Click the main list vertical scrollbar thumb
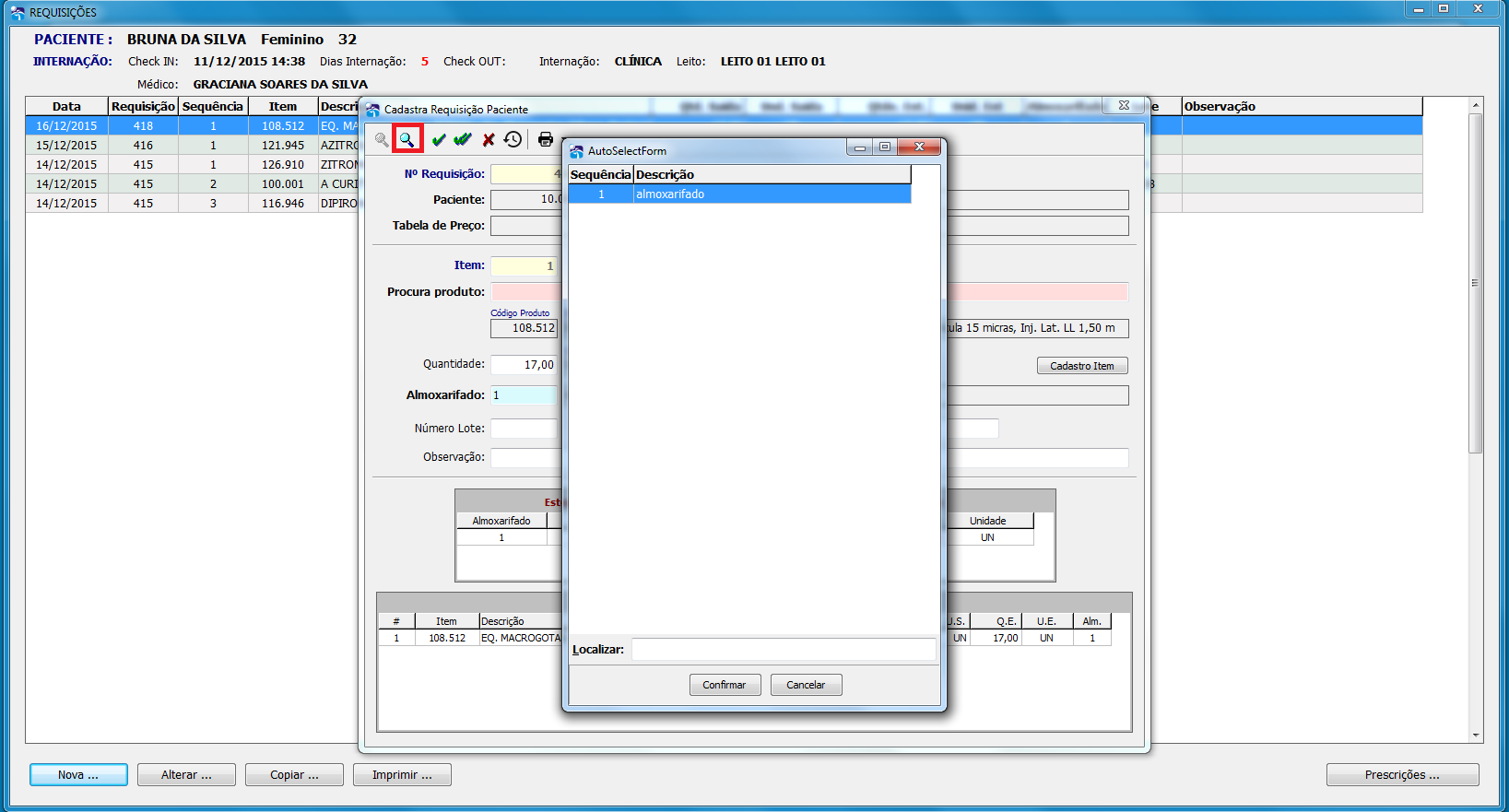Image resolution: width=1509 pixels, height=812 pixels. click(1476, 283)
